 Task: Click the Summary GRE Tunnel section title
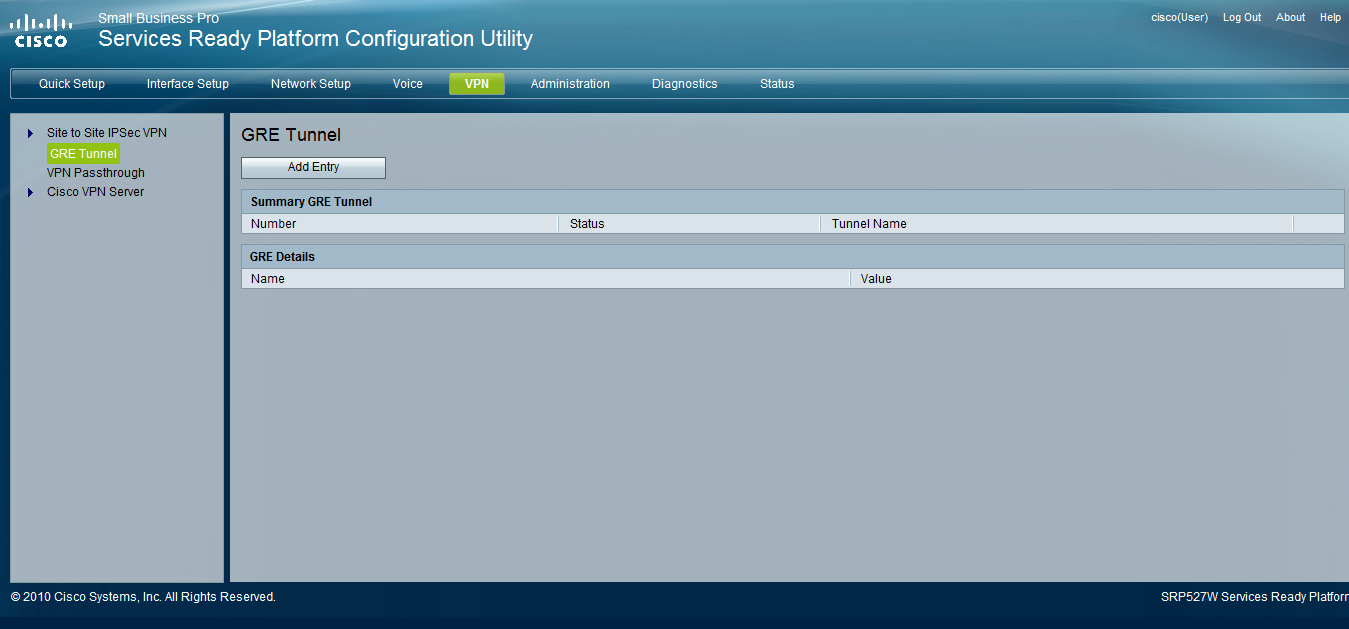tap(311, 202)
